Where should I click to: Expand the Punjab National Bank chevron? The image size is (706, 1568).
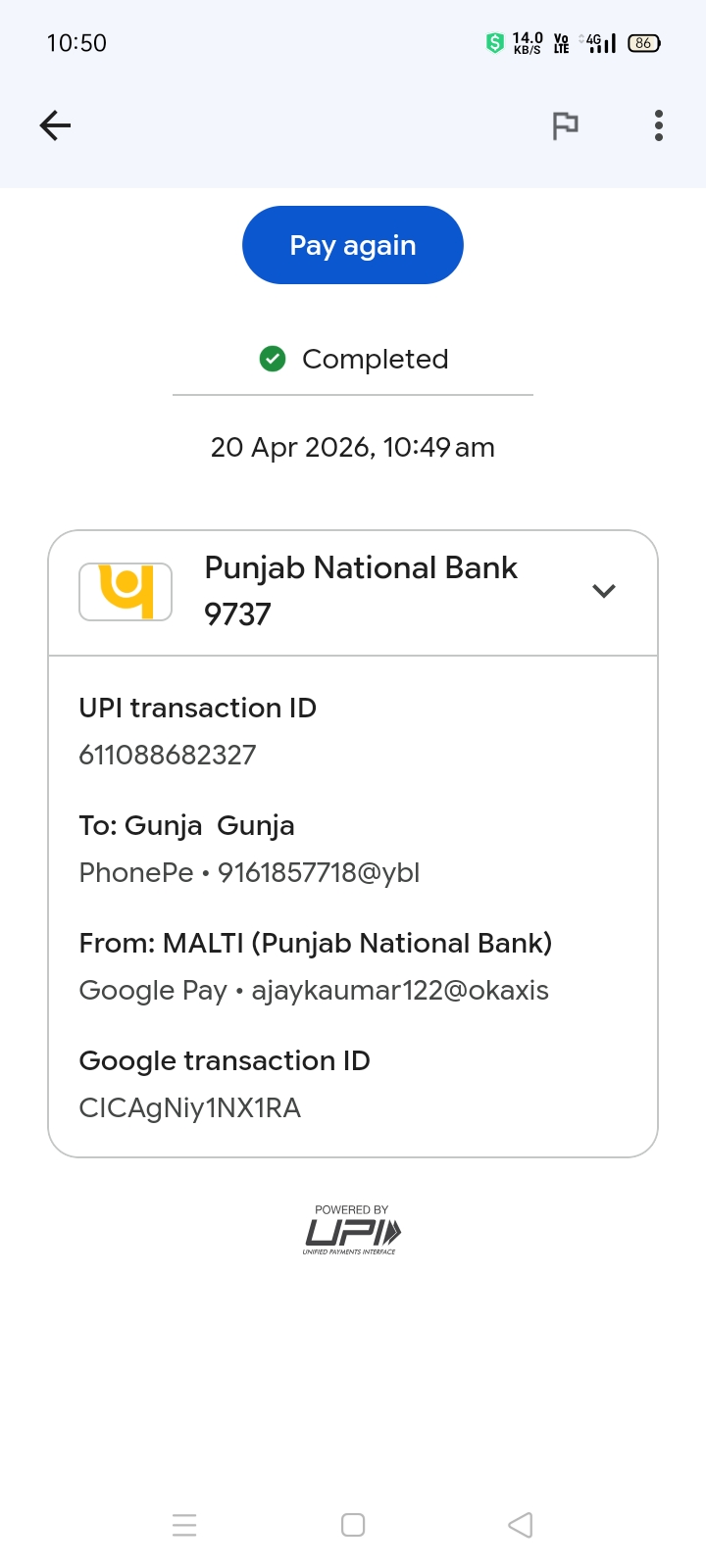tap(604, 591)
